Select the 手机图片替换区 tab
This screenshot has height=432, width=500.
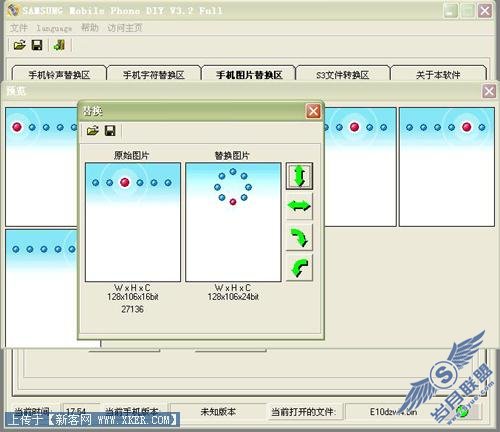click(249, 74)
